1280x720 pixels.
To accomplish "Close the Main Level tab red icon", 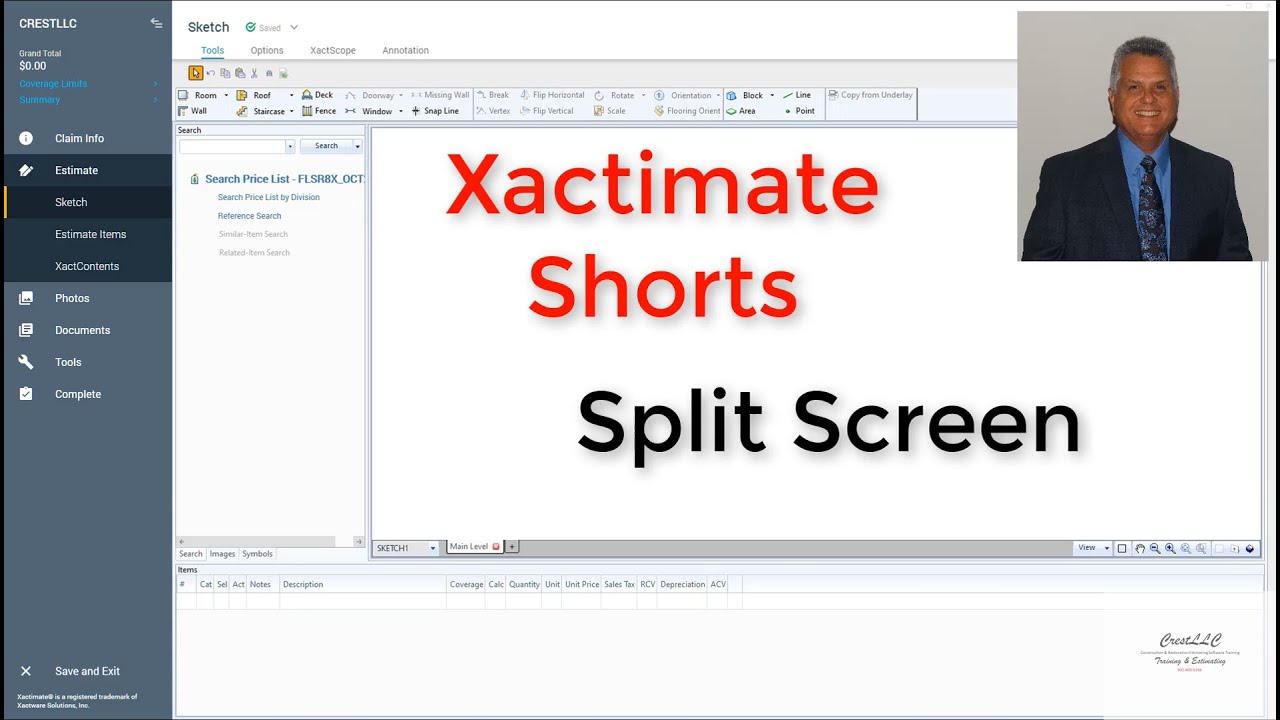I will [x=496, y=547].
